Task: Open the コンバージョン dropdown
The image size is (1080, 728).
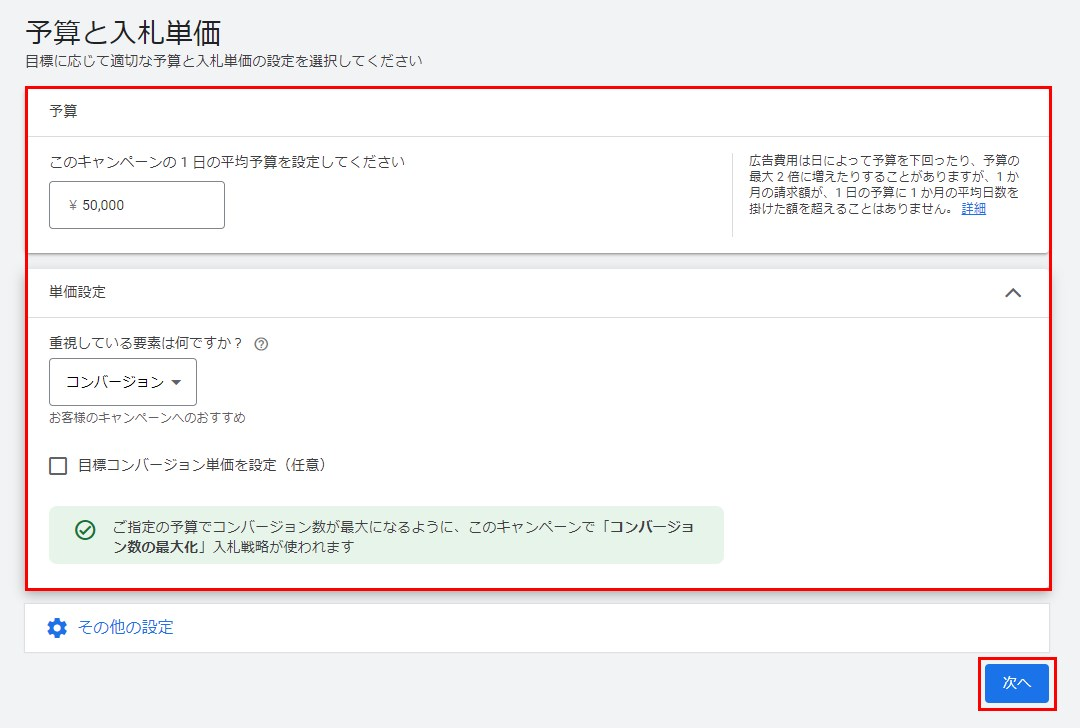Action: point(123,382)
